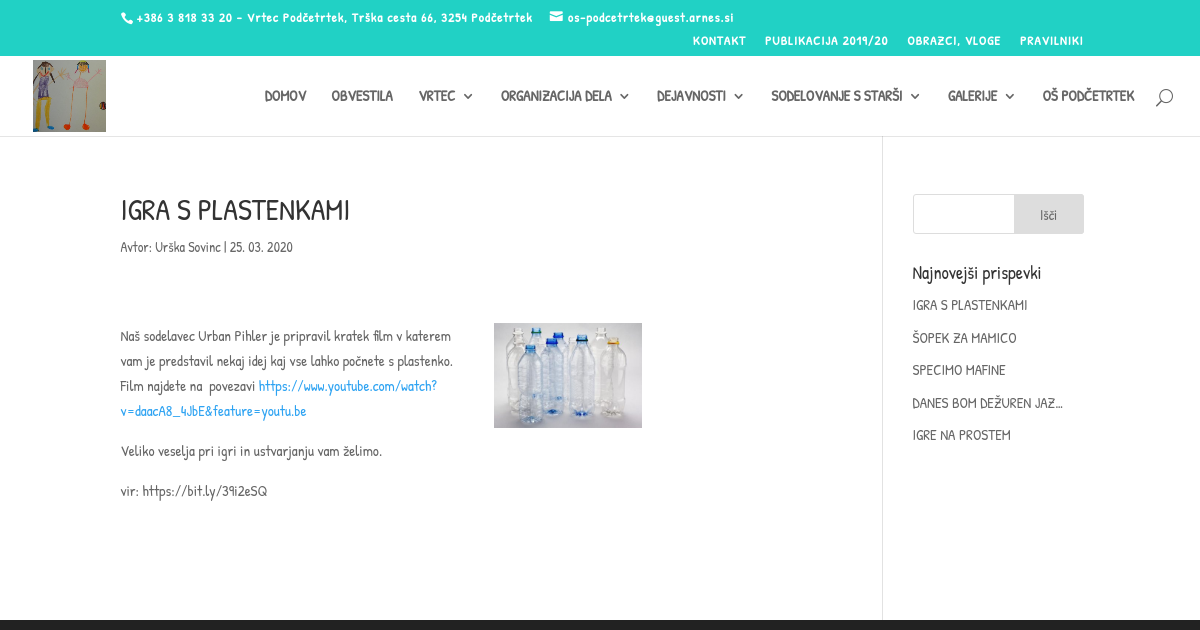Screen dimensions: 1200x630
Task: Click the Išči search button
Action: (x=1048, y=214)
